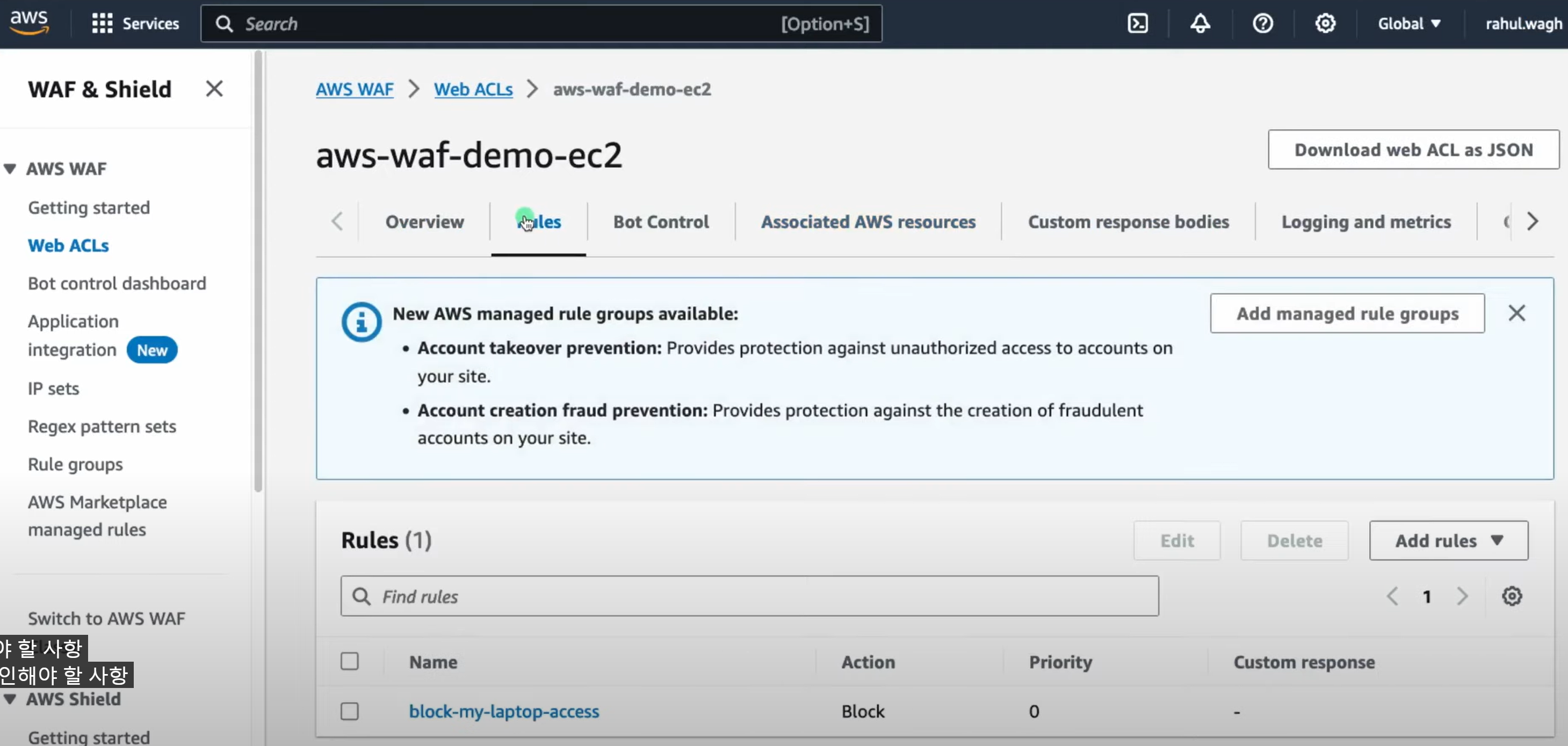Click the Find rules search field
Viewport: 1568px width, 746px height.
click(749, 596)
